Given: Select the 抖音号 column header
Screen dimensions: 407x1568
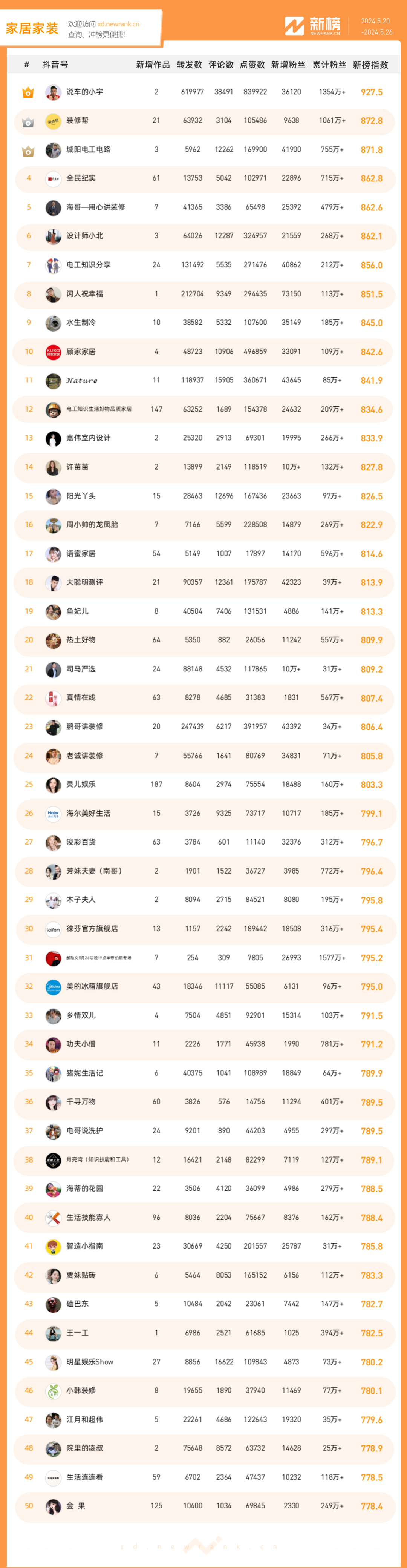Looking at the screenshot, I should point(55,65).
